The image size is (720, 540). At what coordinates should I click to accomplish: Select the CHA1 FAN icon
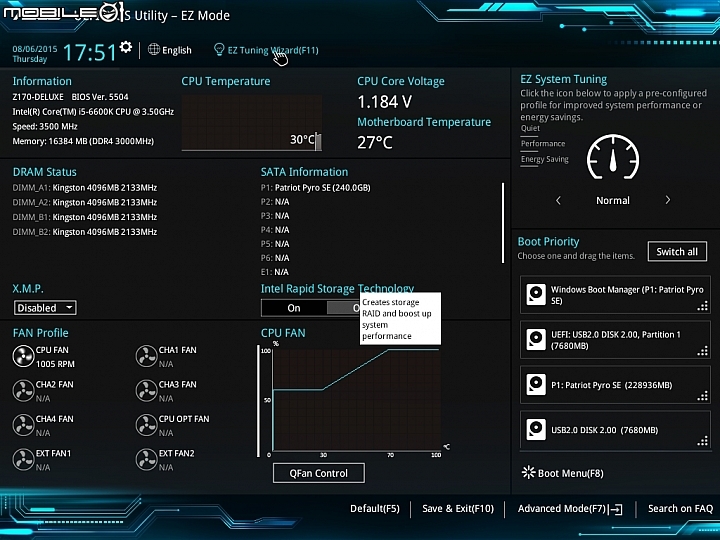click(x=146, y=356)
